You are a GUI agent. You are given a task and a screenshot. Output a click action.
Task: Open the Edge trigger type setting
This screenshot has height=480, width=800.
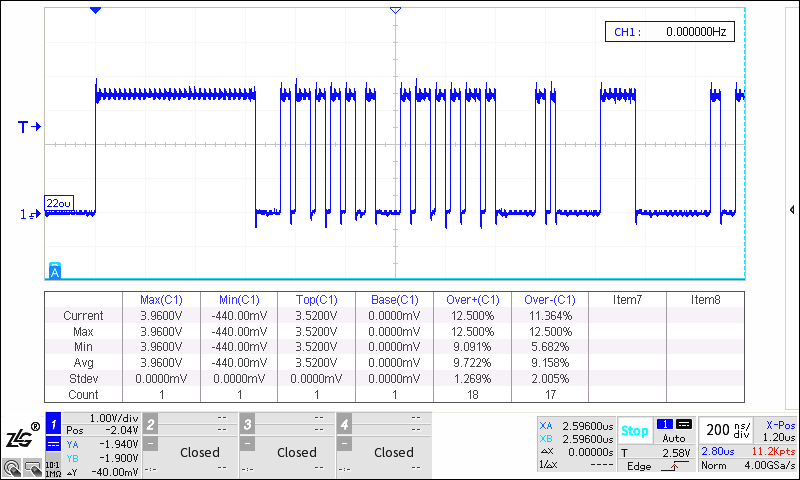(639, 466)
